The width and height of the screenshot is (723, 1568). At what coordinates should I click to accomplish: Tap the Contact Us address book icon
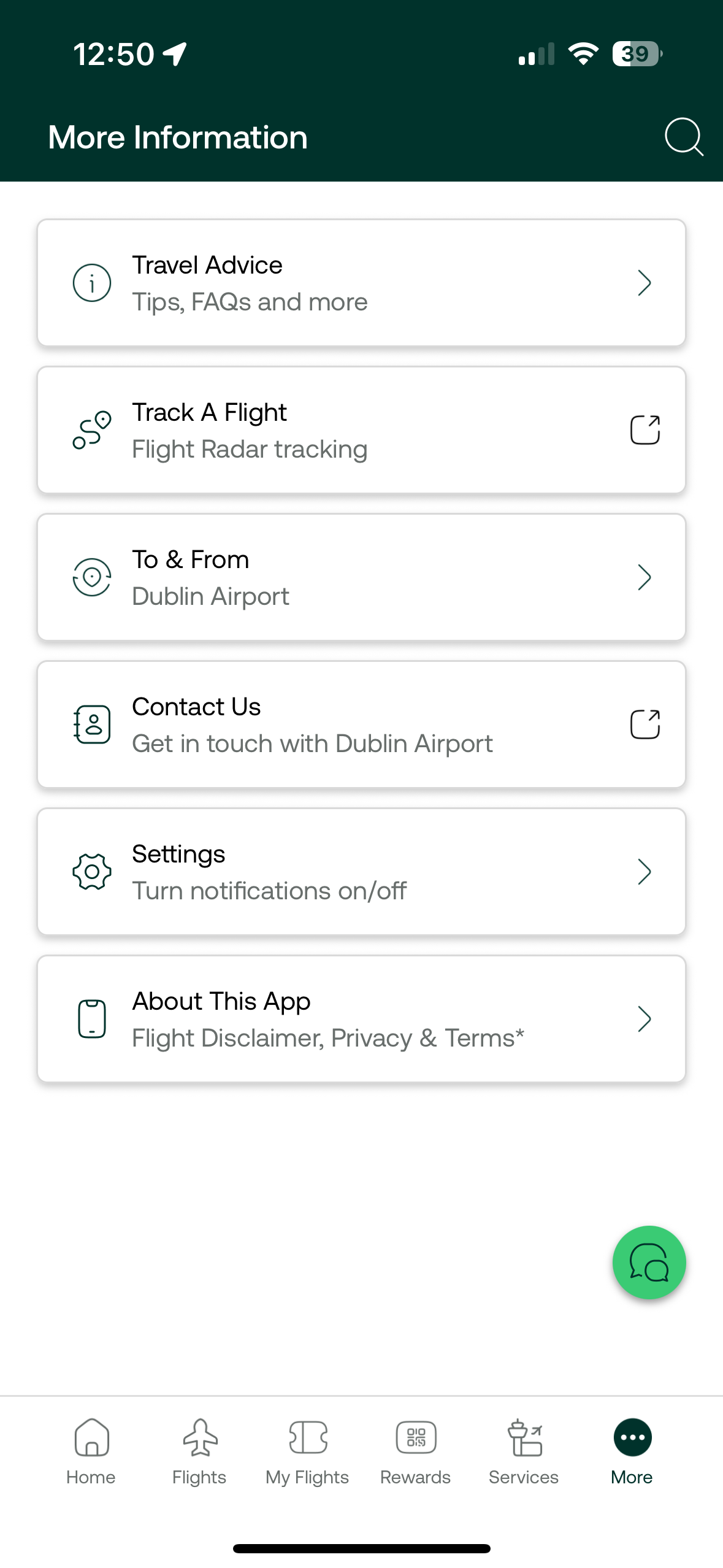[92, 724]
